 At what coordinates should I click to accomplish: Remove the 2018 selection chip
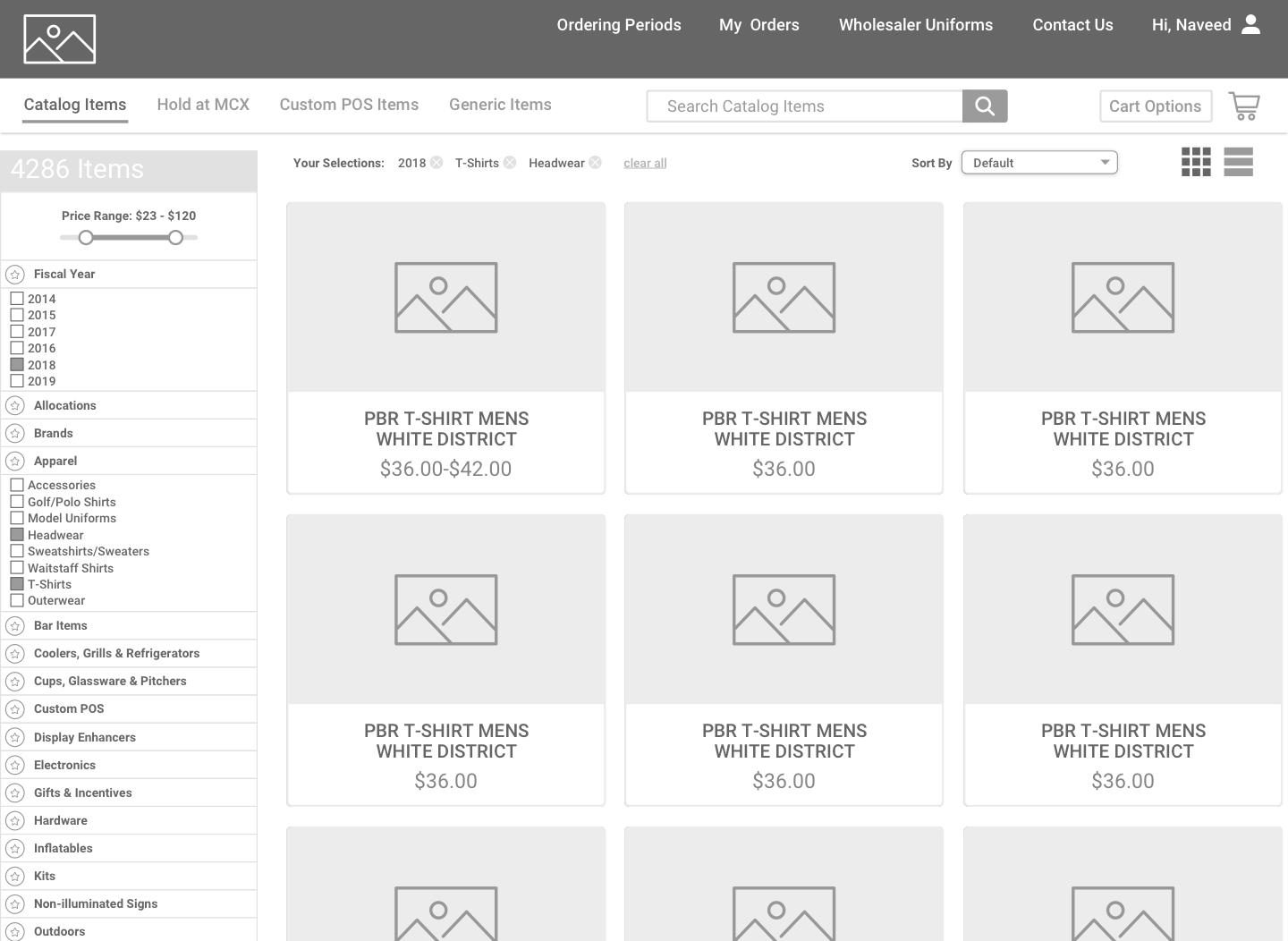tap(436, 162)
